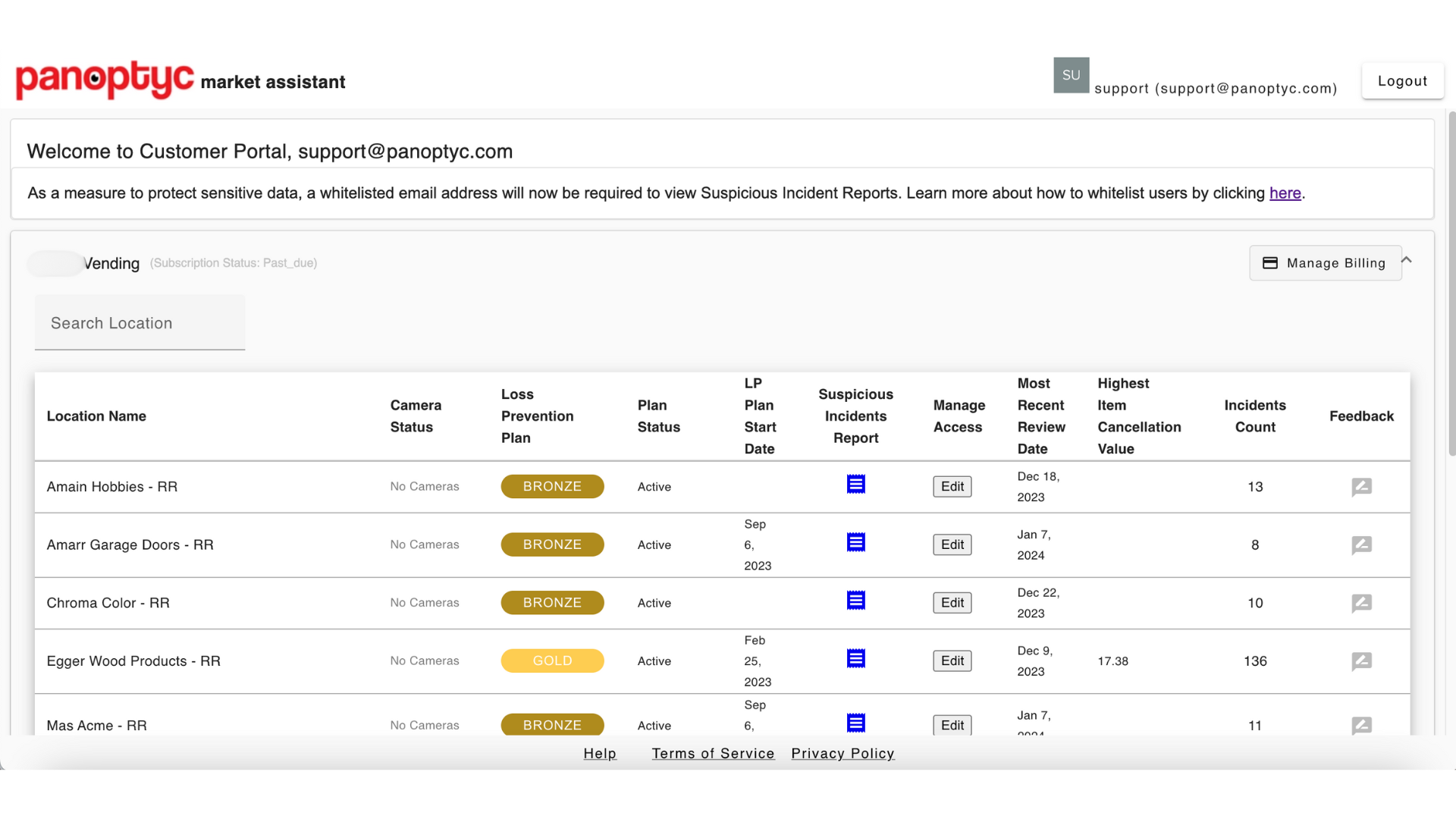Click the SU user avatar

1071,75
